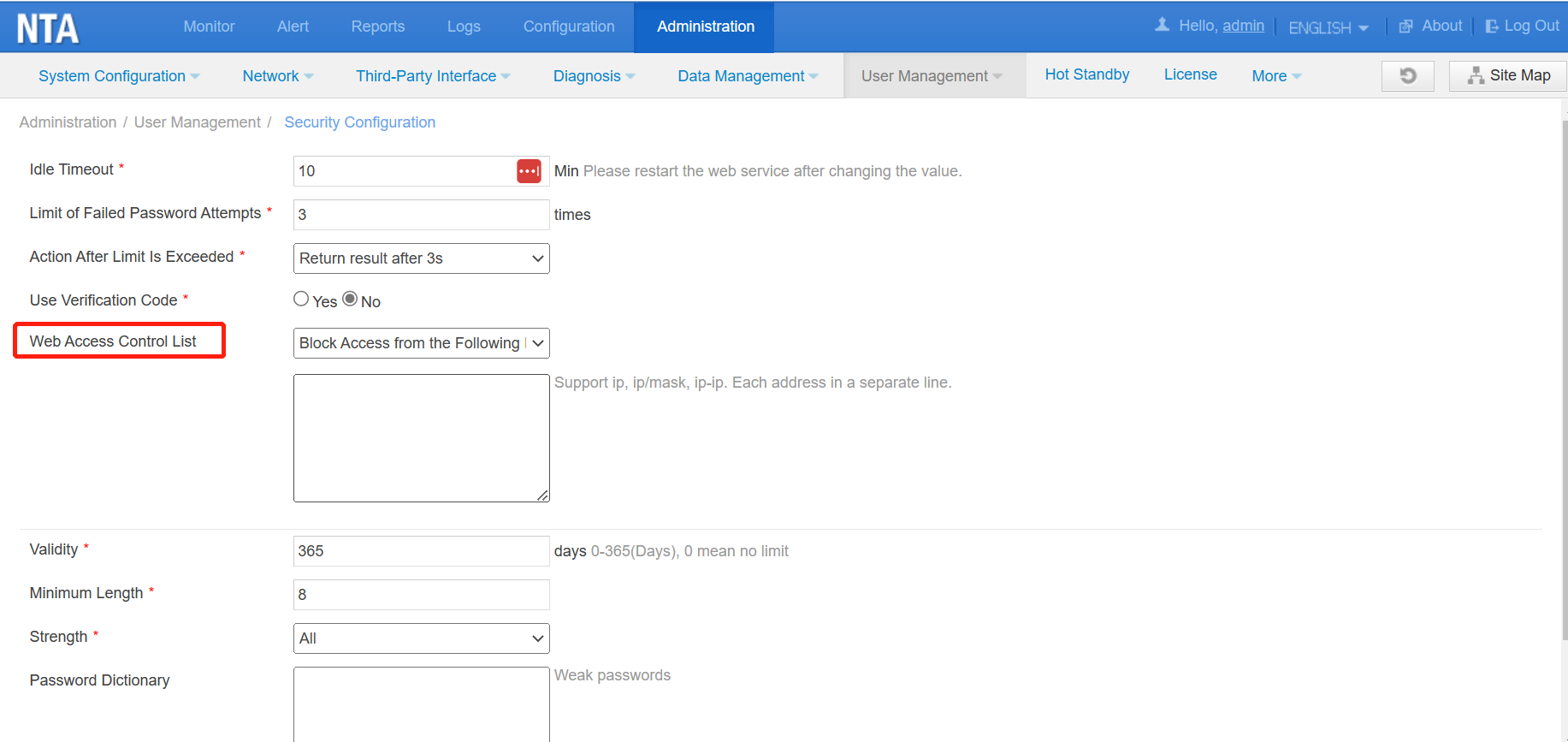The height and width of the screenshot is (742, 1568).
Task: Open the System Configuration menu
Action: [x=119, y=76]
